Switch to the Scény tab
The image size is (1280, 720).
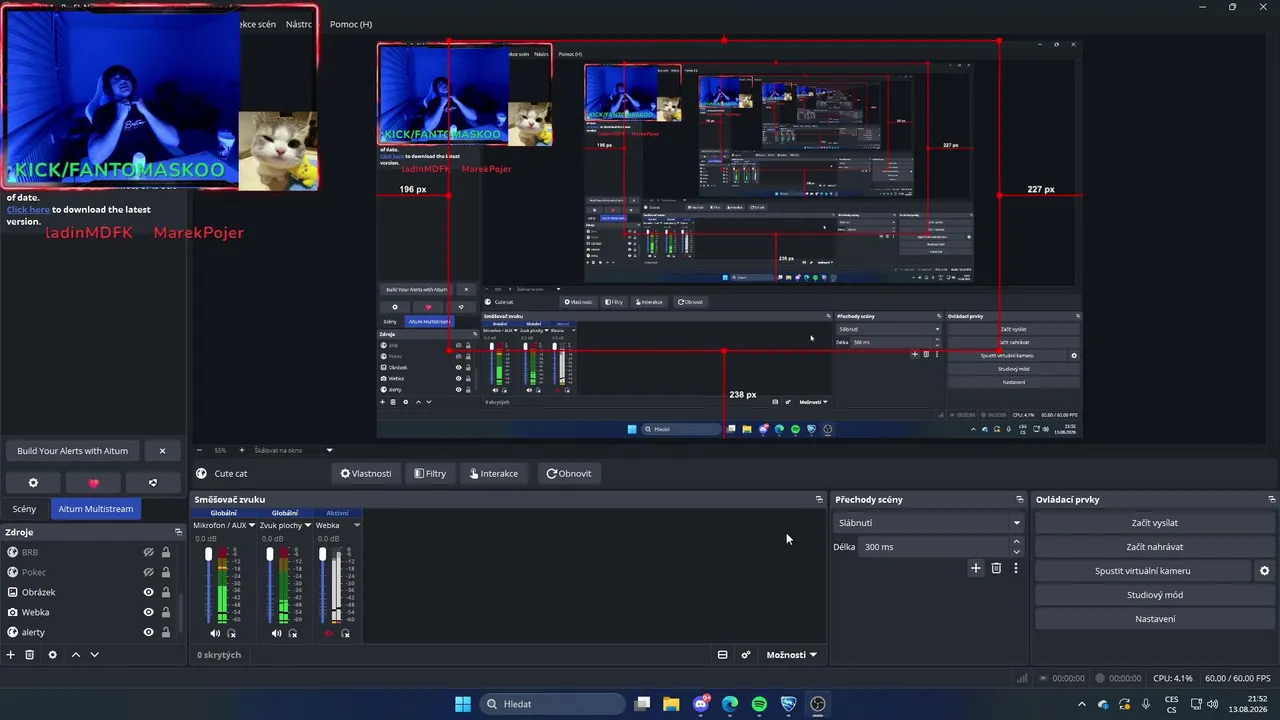(24, 509)
